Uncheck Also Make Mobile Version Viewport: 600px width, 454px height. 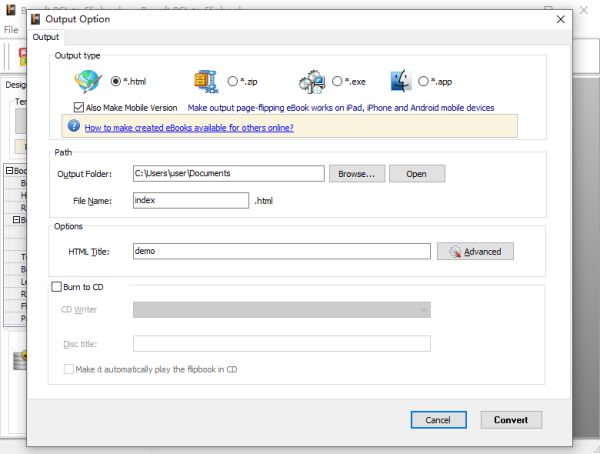click(79, 108)
